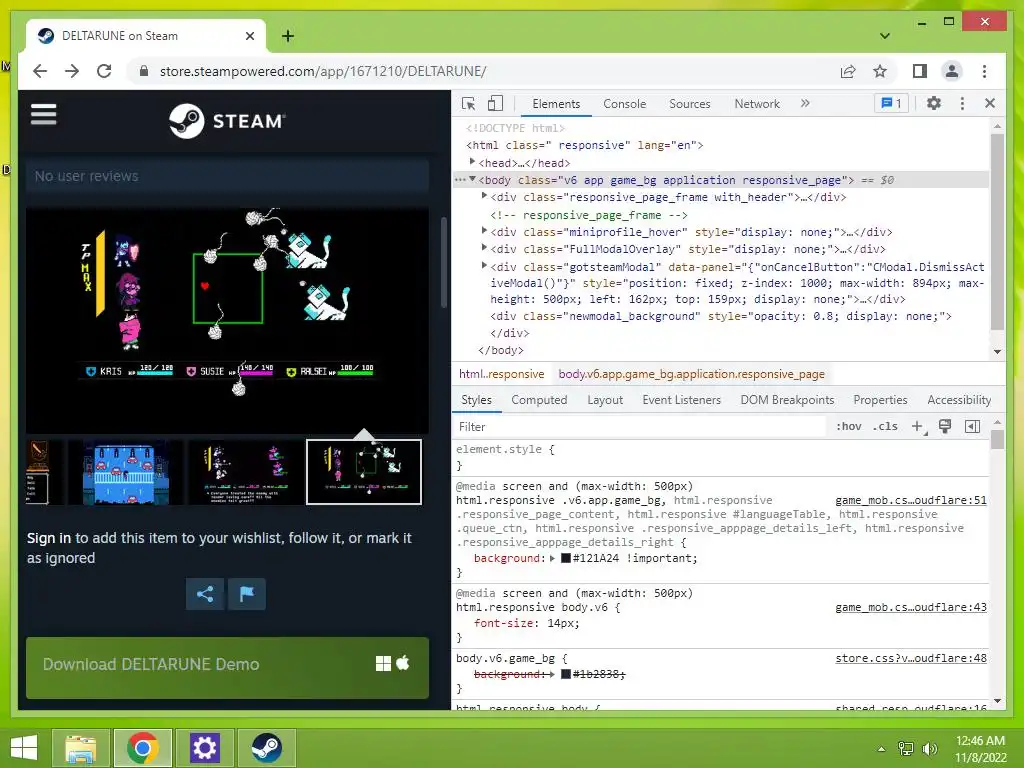Click the share icon button
1024x768 pixels.
coord(205,594)
